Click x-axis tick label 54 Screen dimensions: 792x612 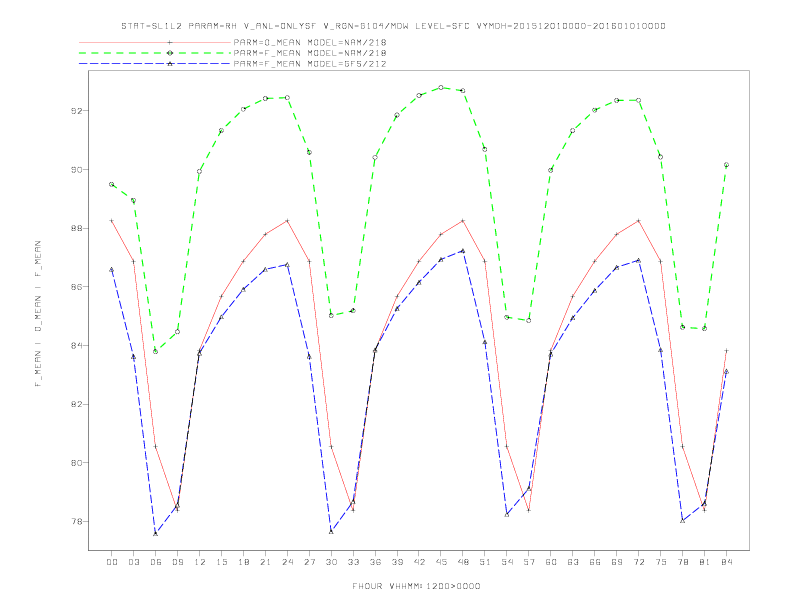pos(507,562)
